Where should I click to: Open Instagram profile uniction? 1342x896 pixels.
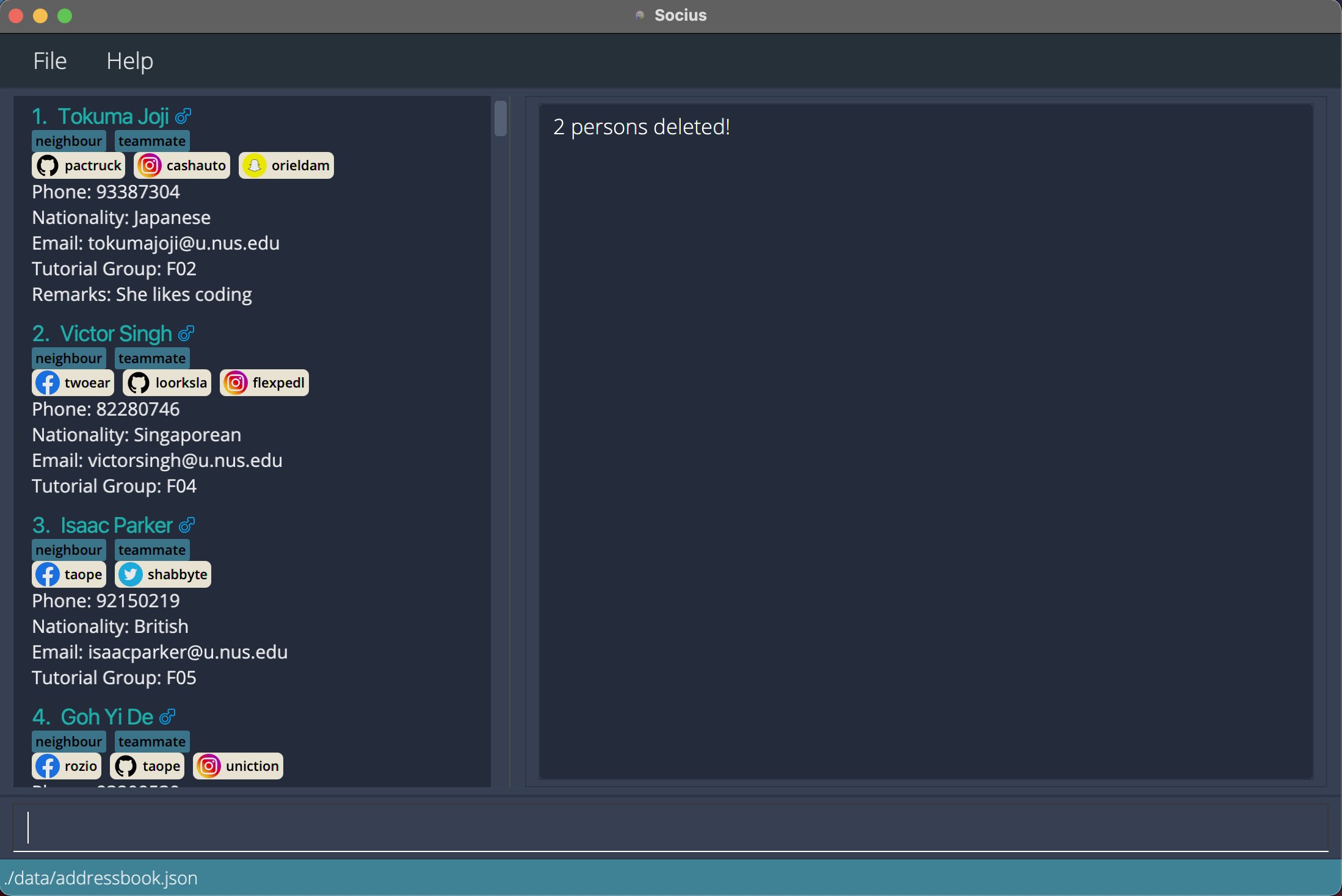pyautogui.click(x=237, y=766)
